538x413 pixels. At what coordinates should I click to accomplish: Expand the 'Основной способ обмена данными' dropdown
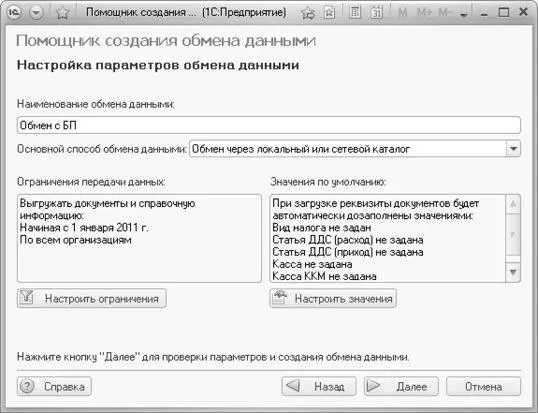pos(513,149)
